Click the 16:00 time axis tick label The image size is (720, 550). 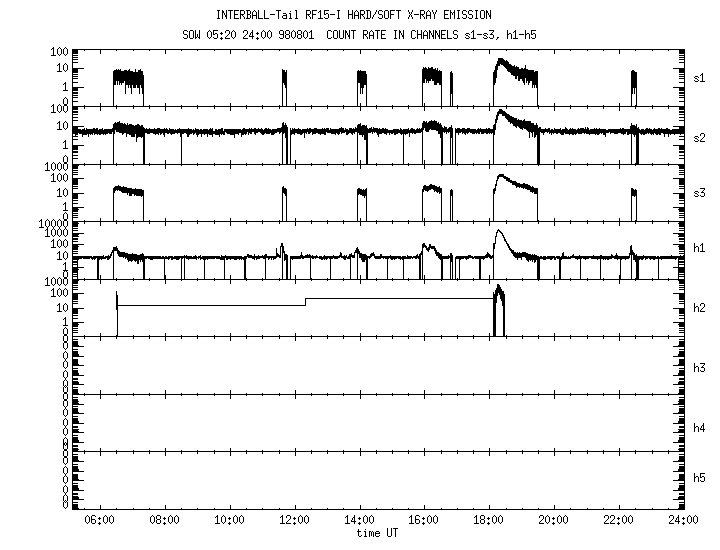click(x=424, y=520)
